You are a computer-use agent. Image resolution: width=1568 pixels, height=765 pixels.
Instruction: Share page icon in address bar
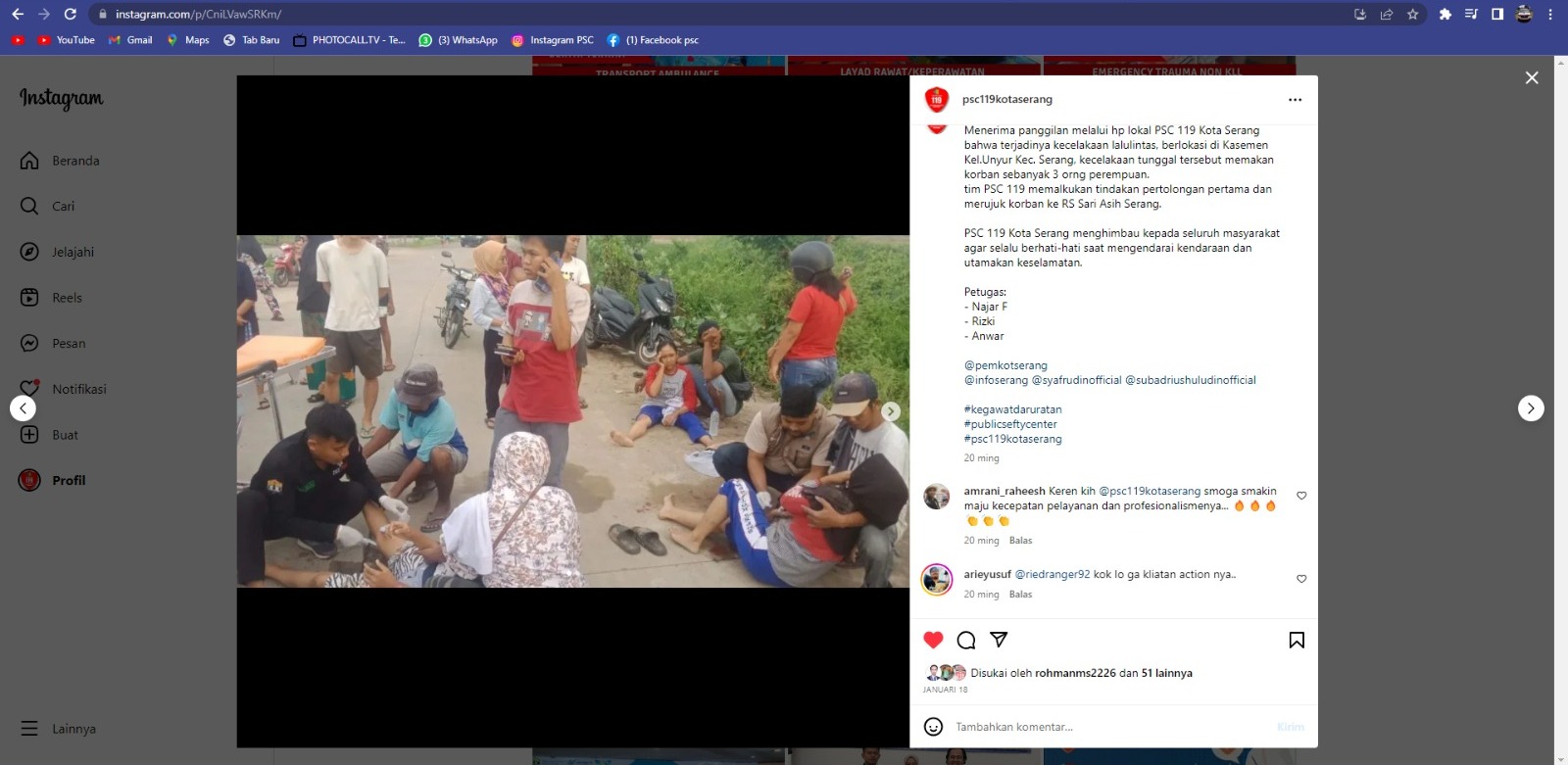[1387, 14]
